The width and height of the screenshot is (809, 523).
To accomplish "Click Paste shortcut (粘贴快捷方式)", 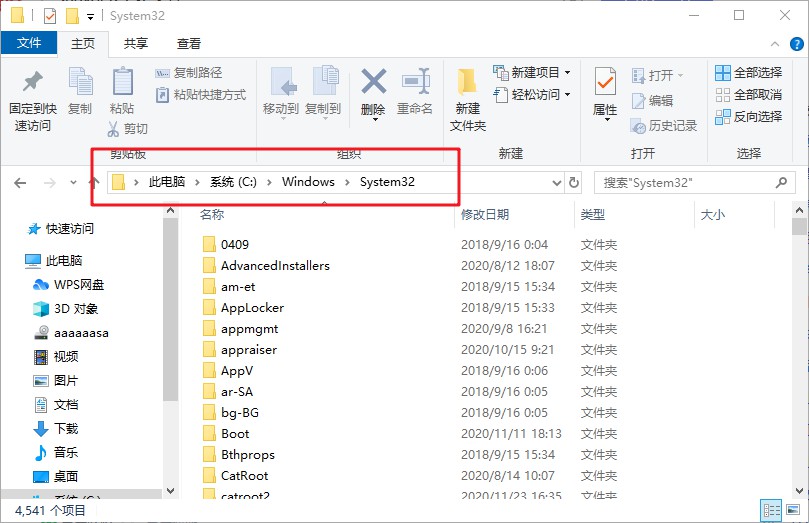I will point(201,95).
